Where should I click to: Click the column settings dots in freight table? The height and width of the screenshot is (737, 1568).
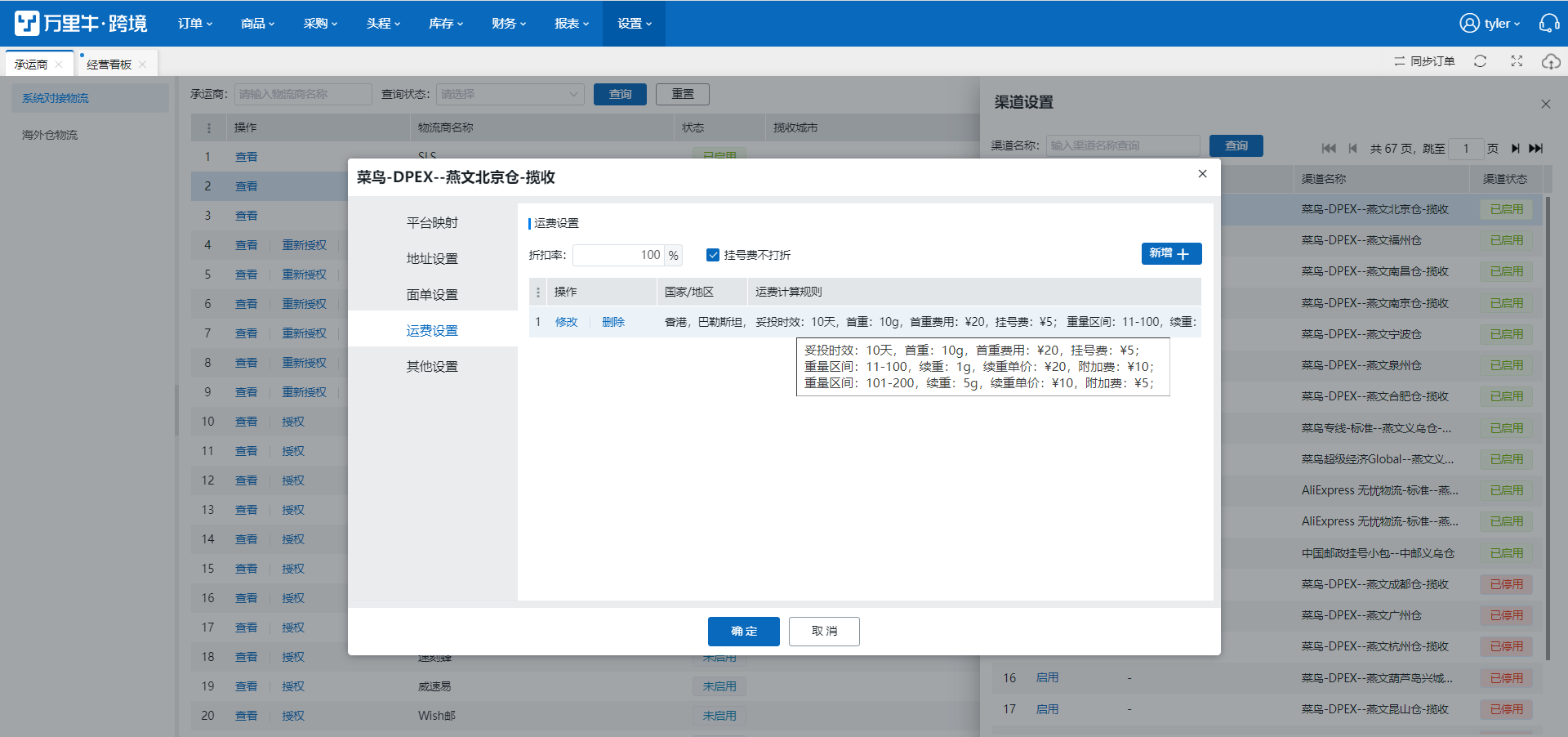(x=537, y=292)
